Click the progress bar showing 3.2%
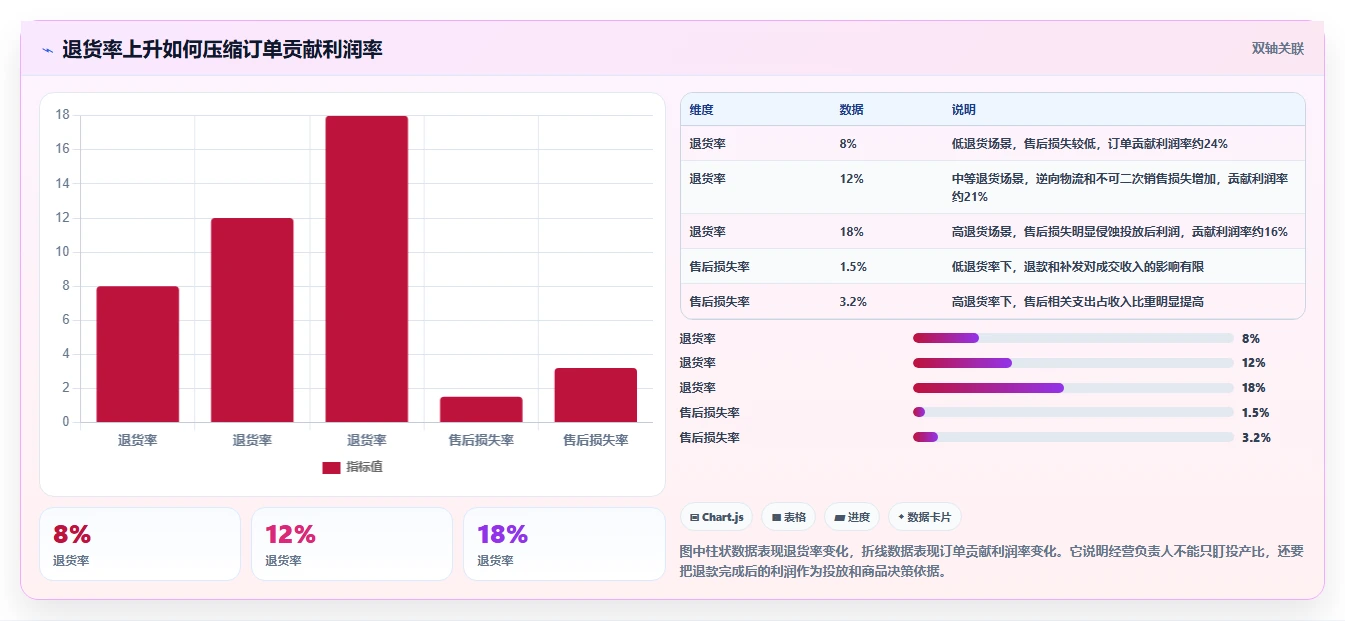The image size is (1345, 621). (x=1073, y=437)
